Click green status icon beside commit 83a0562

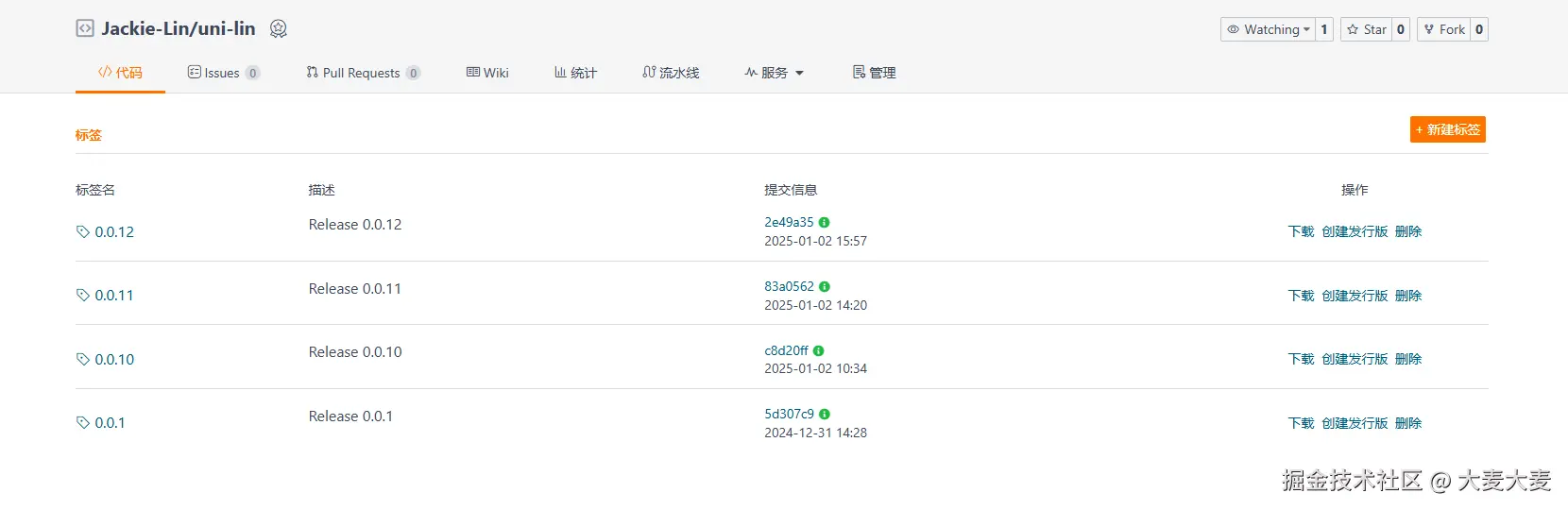(825, 287)
